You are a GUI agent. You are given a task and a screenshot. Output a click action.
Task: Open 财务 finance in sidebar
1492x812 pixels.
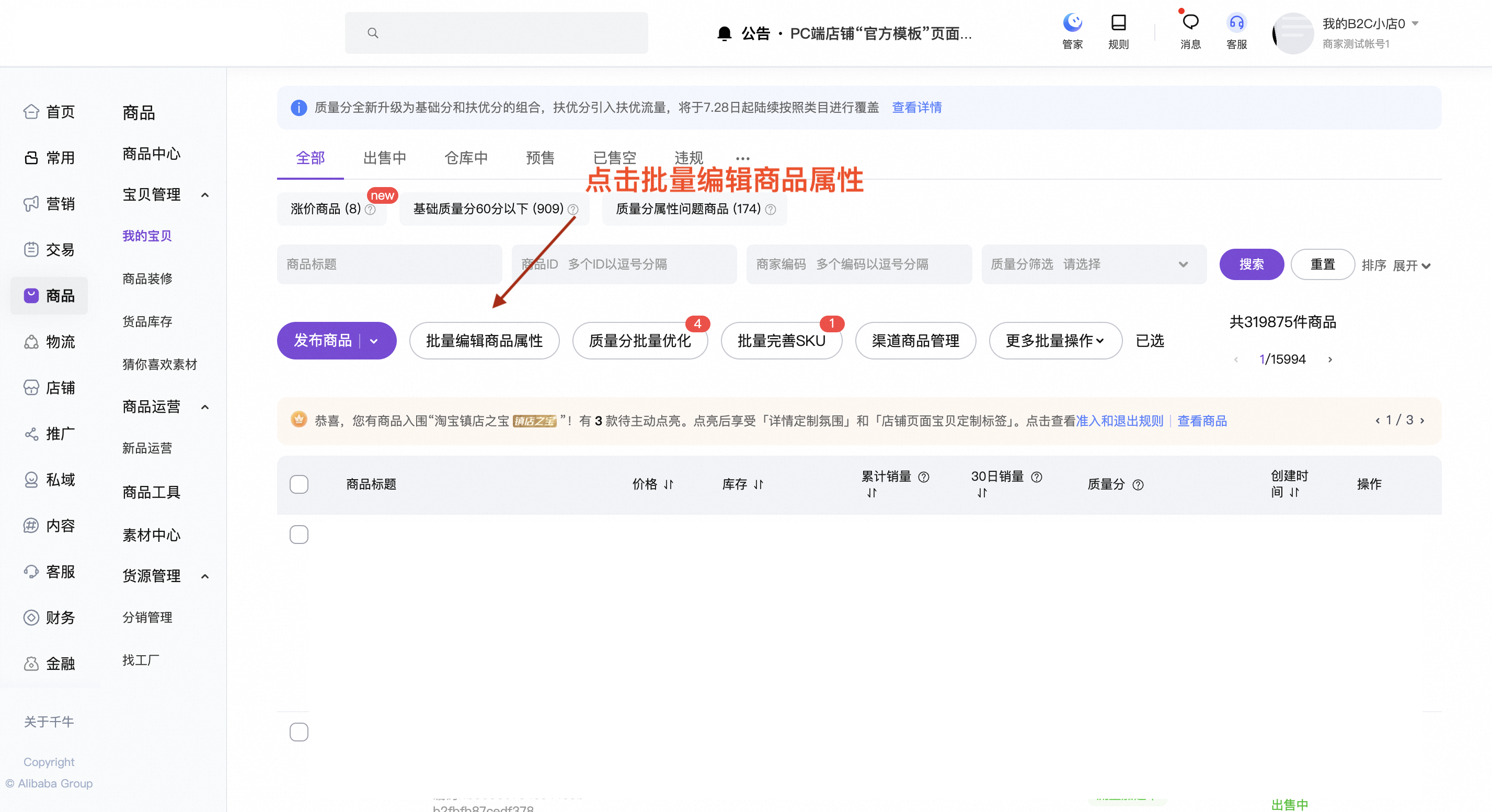coord(49,618)
